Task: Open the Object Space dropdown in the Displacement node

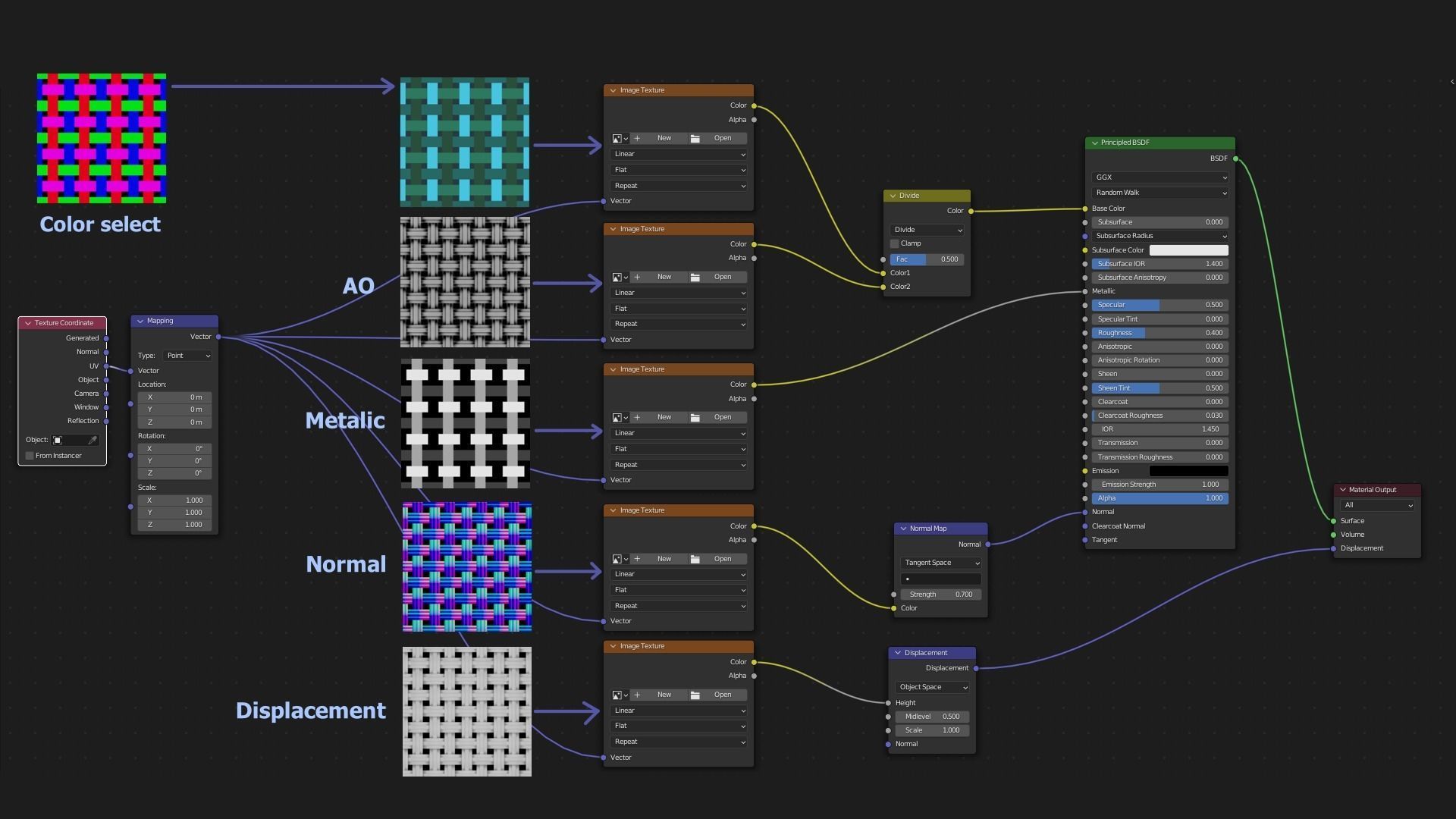Action: point(932,688)
